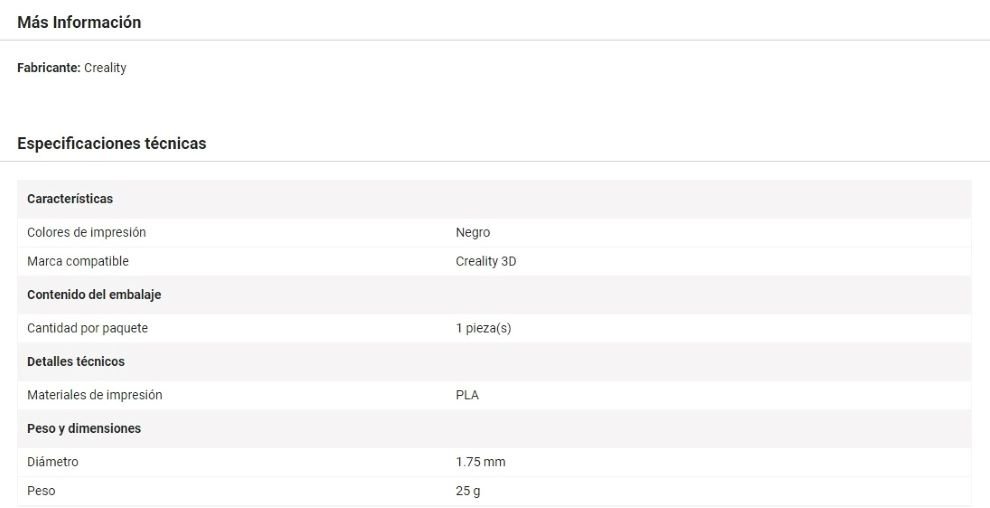Select the PLA material value
The height and width of the screenshot is (508, 990).
click(467, 395)
